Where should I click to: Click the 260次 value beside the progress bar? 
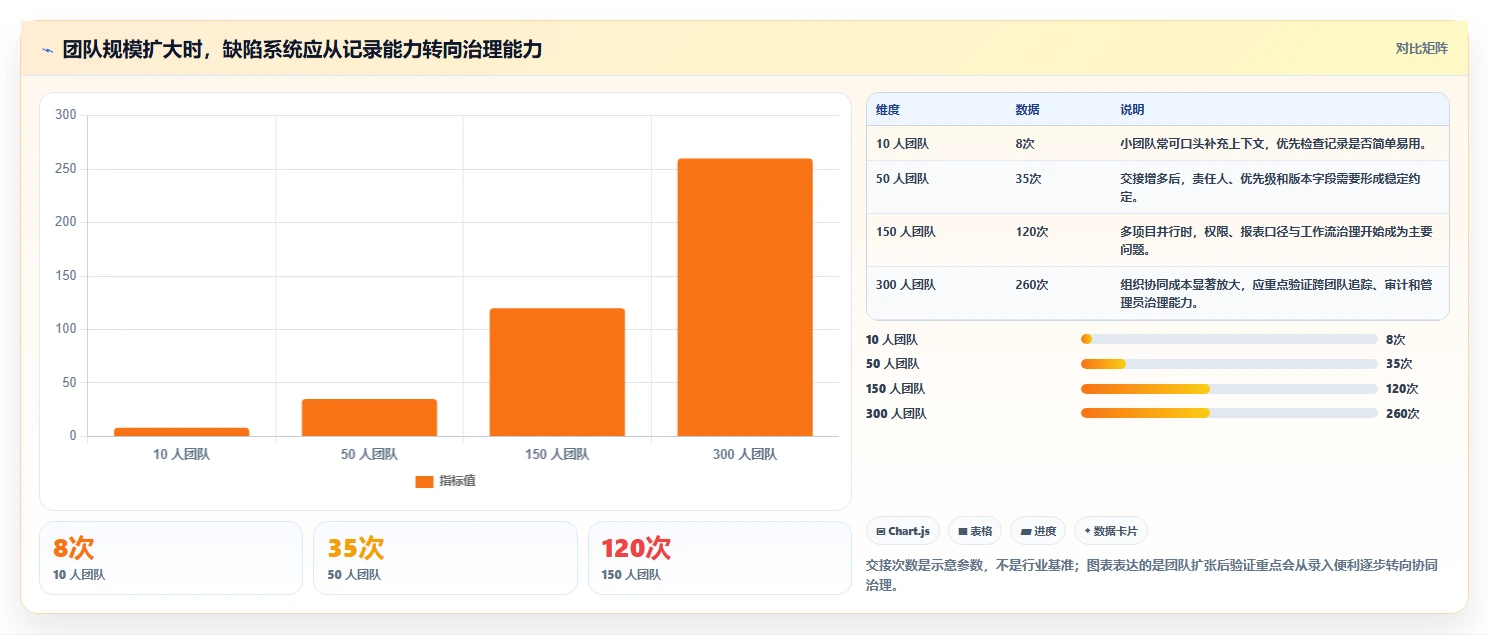(x=1402, y=413)
